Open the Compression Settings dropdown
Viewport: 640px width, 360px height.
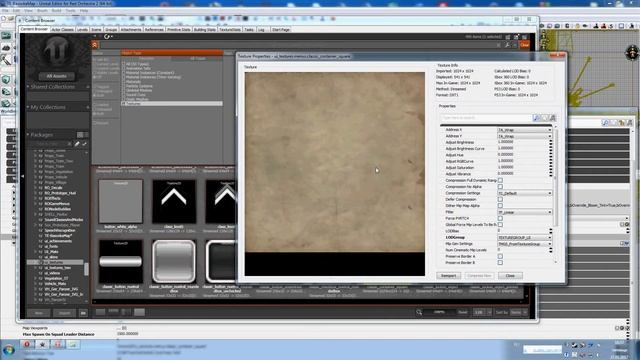click(524, 193)
